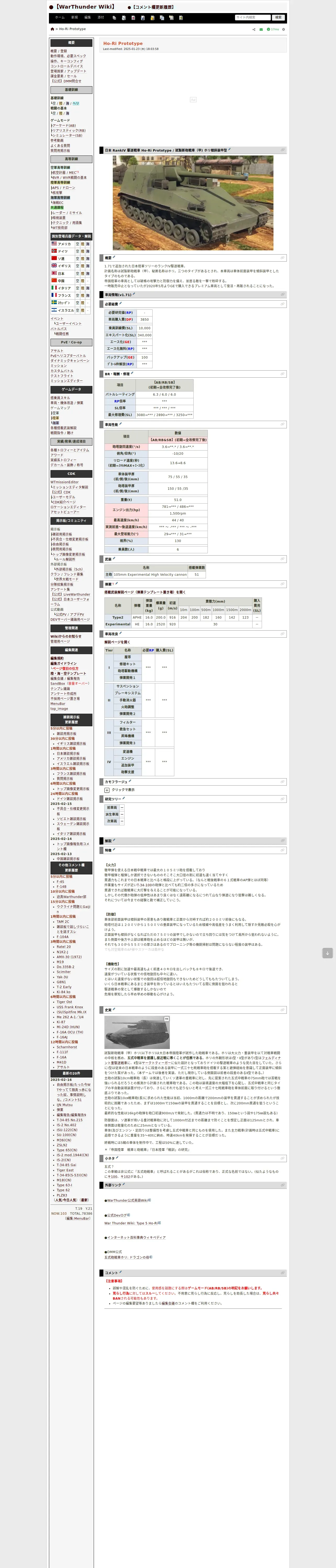This screenshot has width=336, height=1568.
Task: Open the コメント欄更新履歴 header link
Action: tap(153, 7)
